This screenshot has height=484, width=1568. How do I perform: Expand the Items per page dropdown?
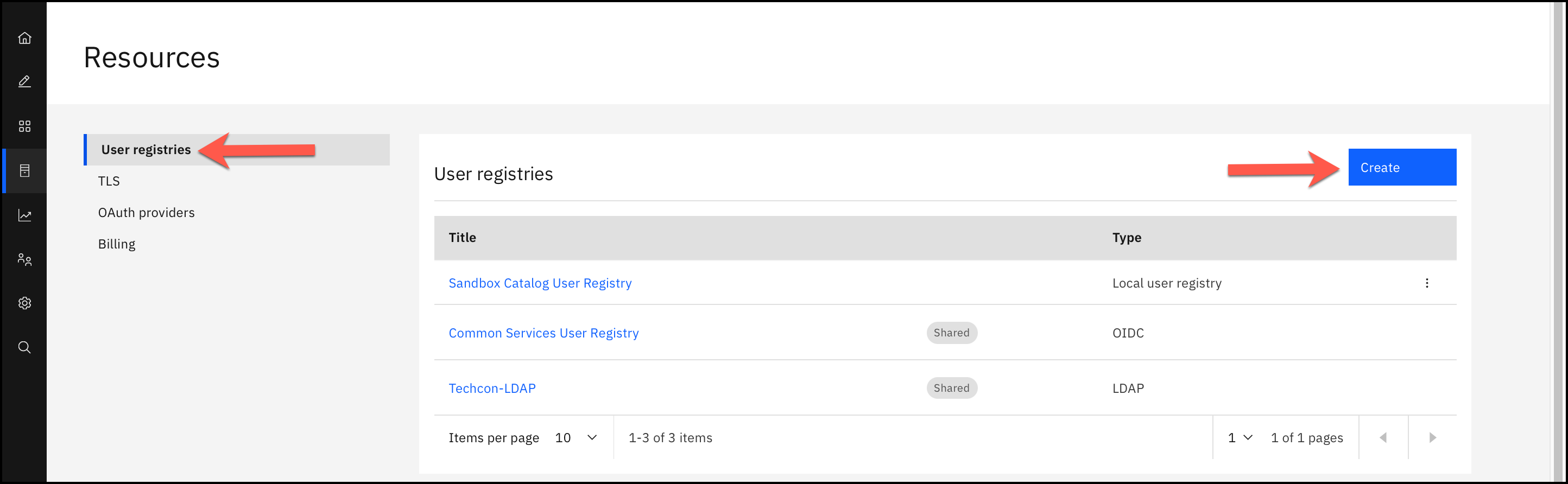(575, 438)
